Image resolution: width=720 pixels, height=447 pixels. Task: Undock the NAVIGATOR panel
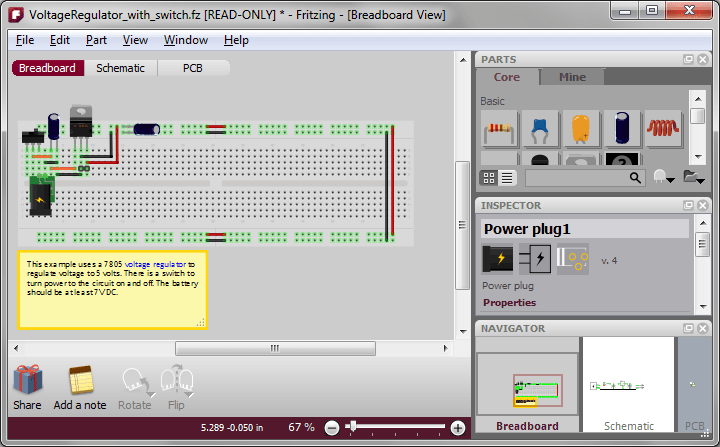(x=688, y=328)
